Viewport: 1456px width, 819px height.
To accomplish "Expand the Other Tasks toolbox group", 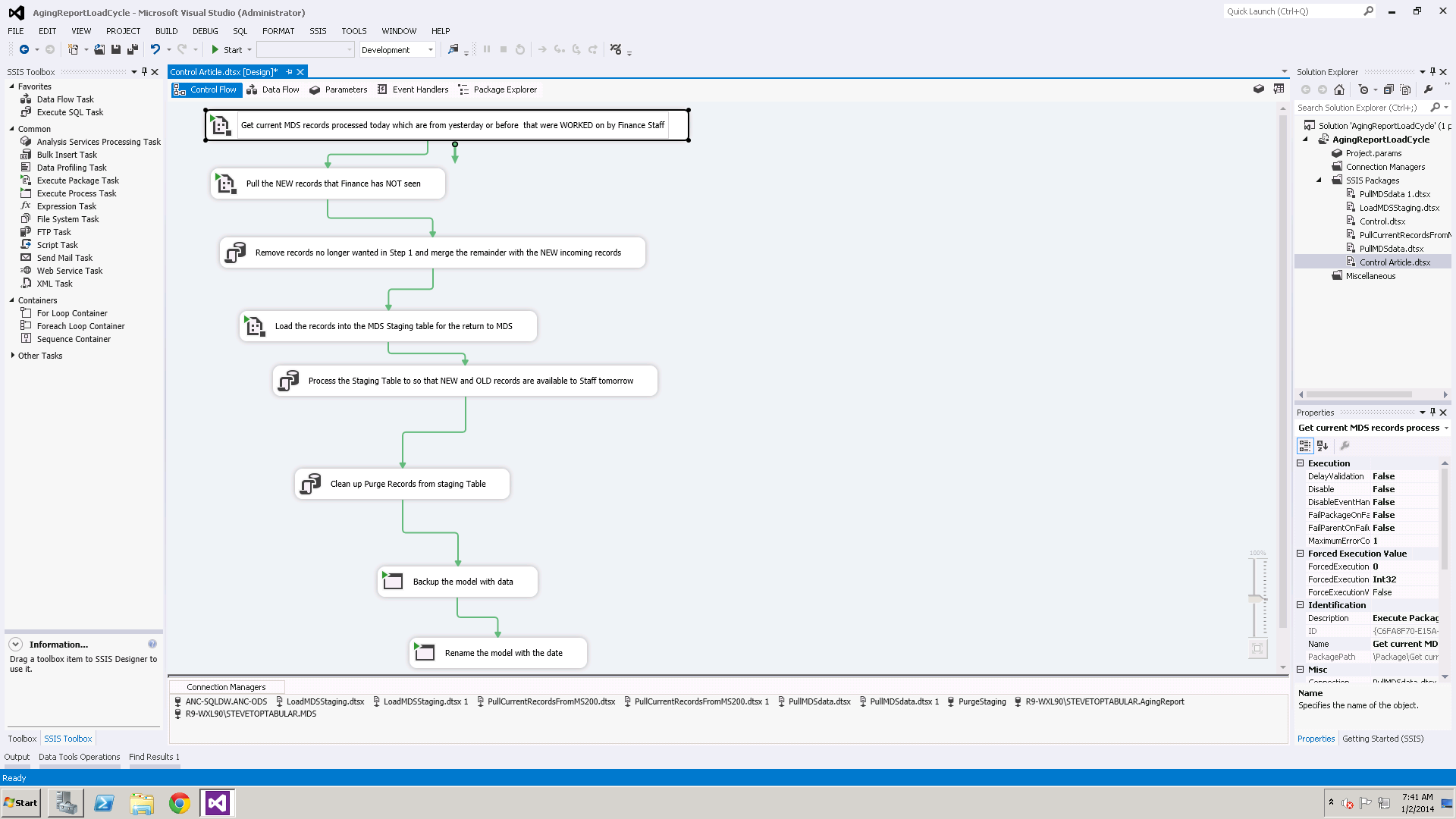I will tap(13, 356).
